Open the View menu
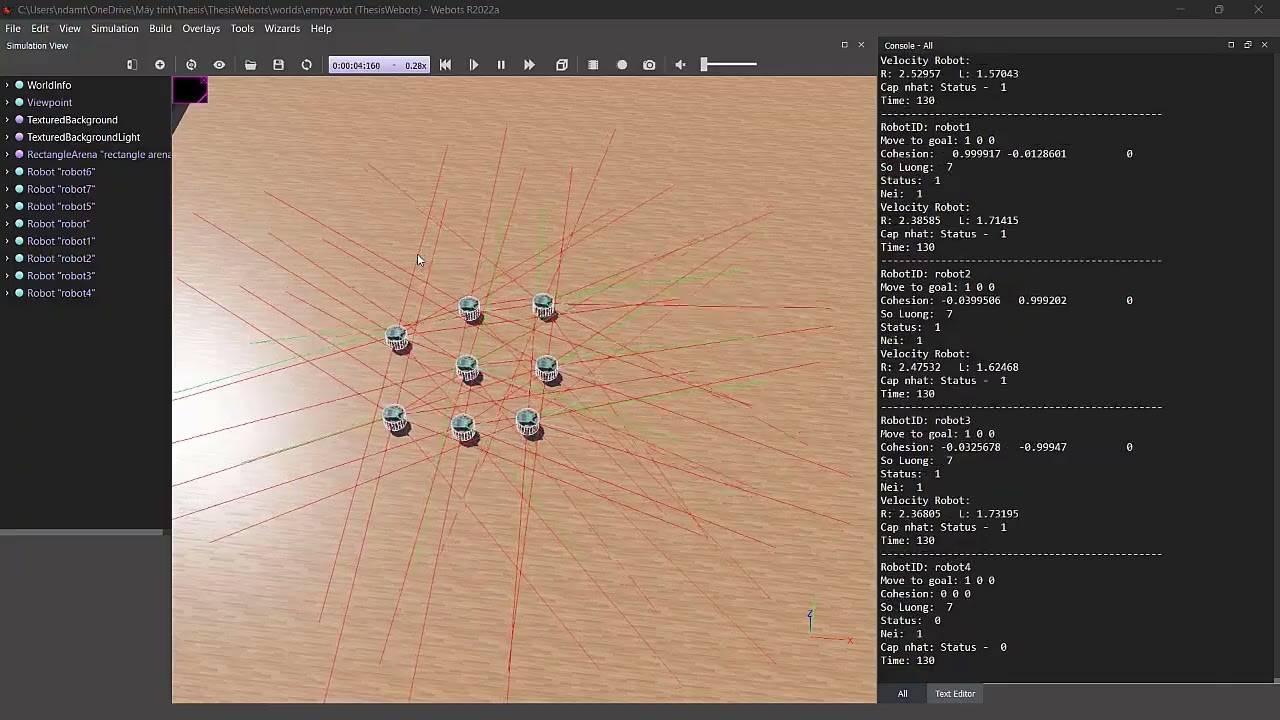The height and width of the screenshot is (720, 1280). click(x=70, y=28)
